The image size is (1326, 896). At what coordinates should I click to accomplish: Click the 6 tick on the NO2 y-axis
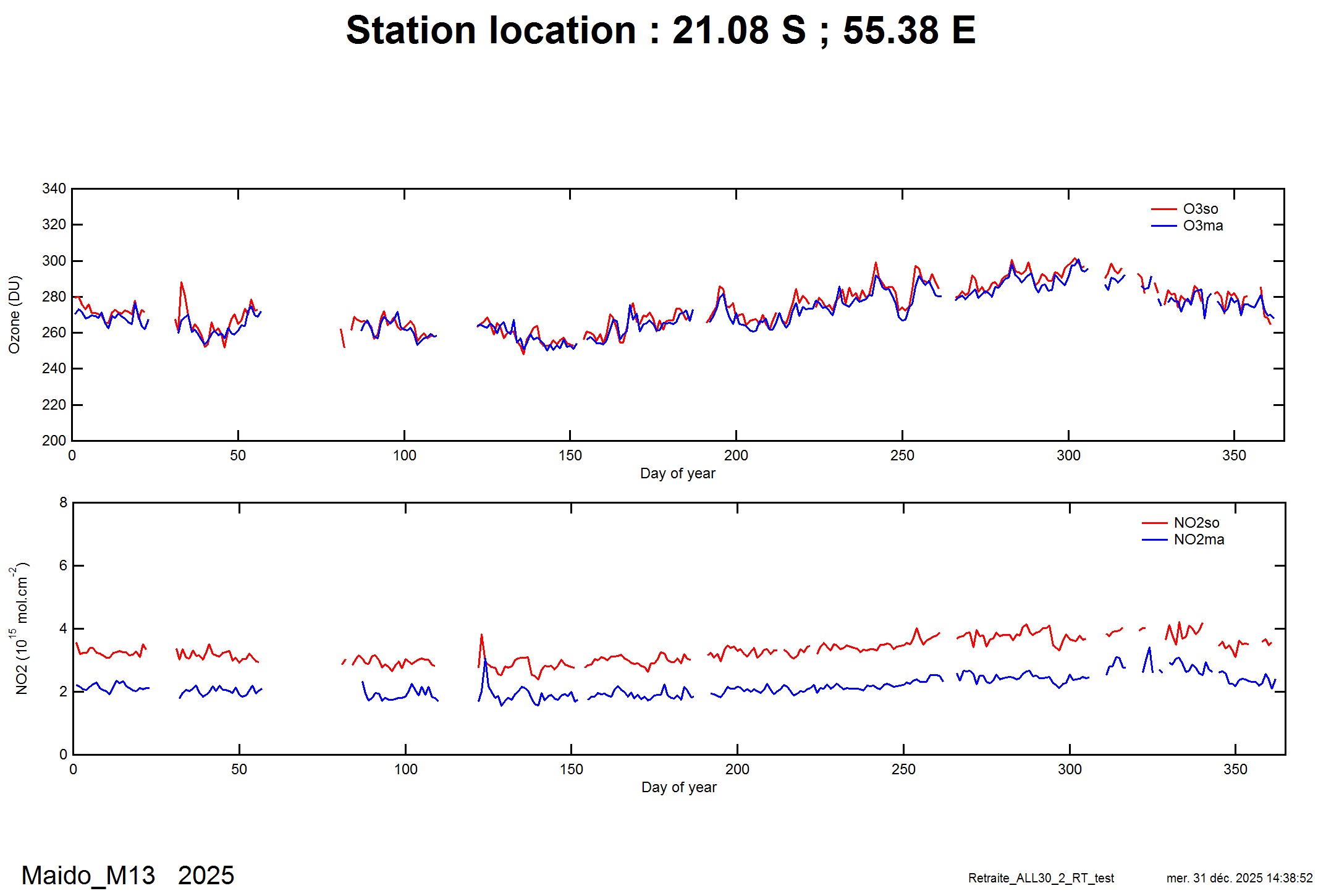(64, 566)
